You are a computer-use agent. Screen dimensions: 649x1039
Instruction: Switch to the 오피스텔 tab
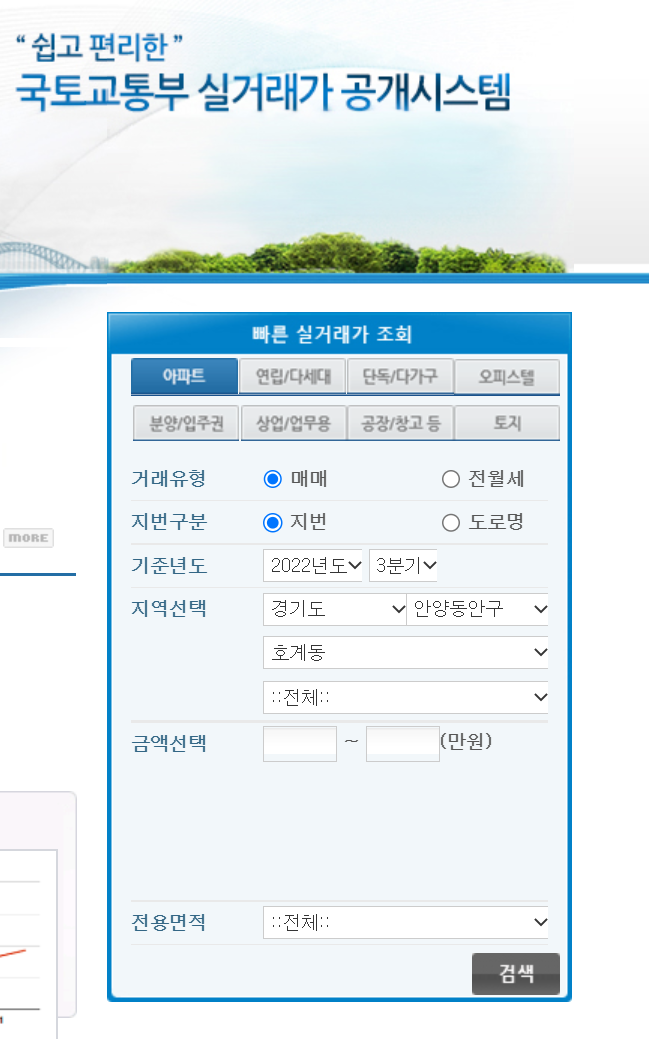pos(507,376)
